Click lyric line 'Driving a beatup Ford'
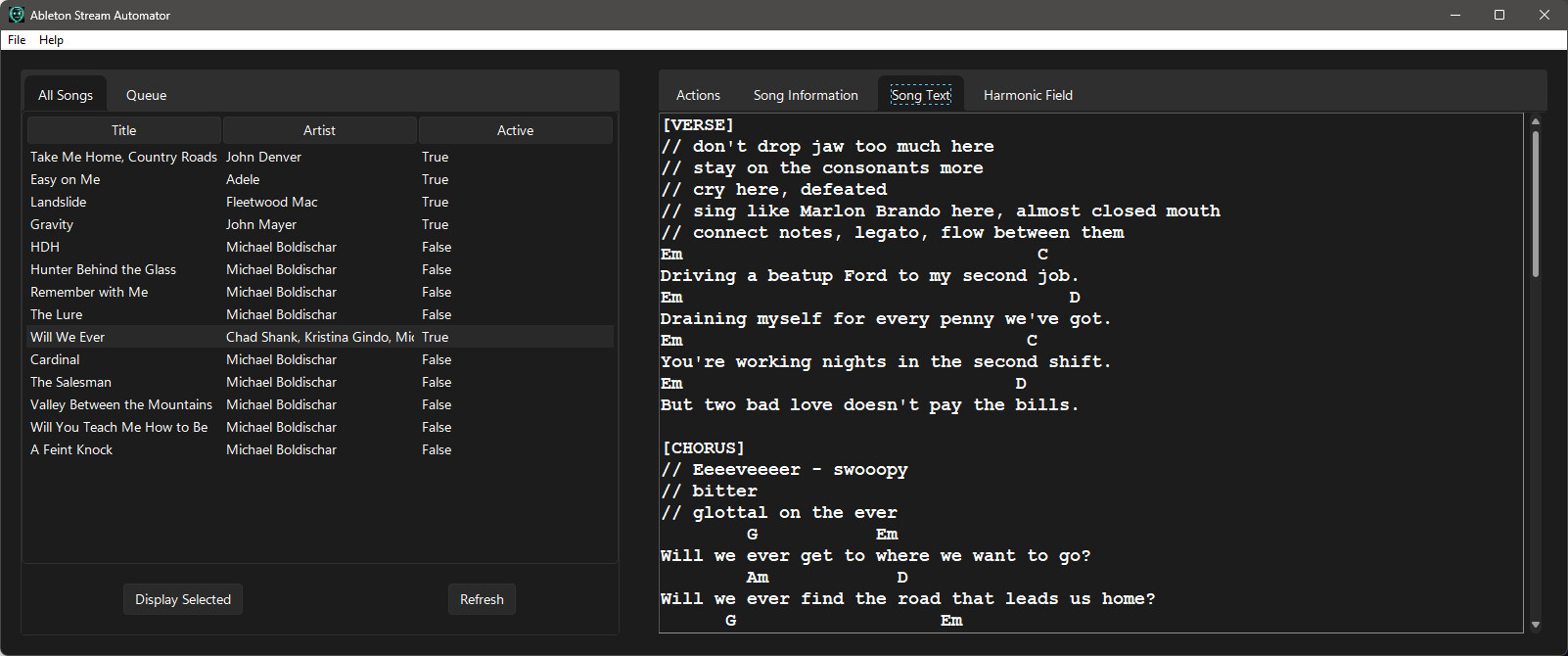The width and height of the screenshot is (1568, 656). 869,276
